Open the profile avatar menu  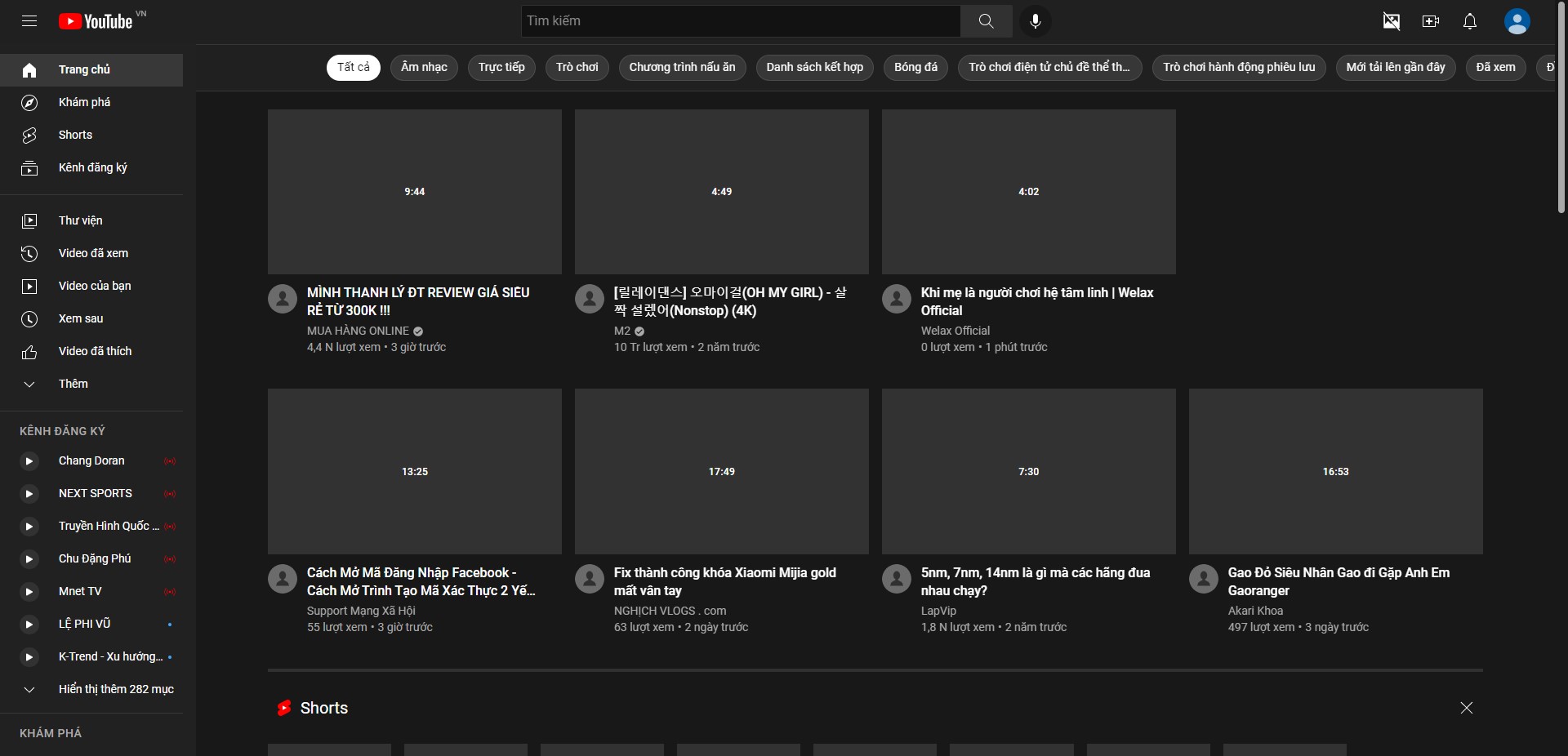click(x=1517, y=21)
